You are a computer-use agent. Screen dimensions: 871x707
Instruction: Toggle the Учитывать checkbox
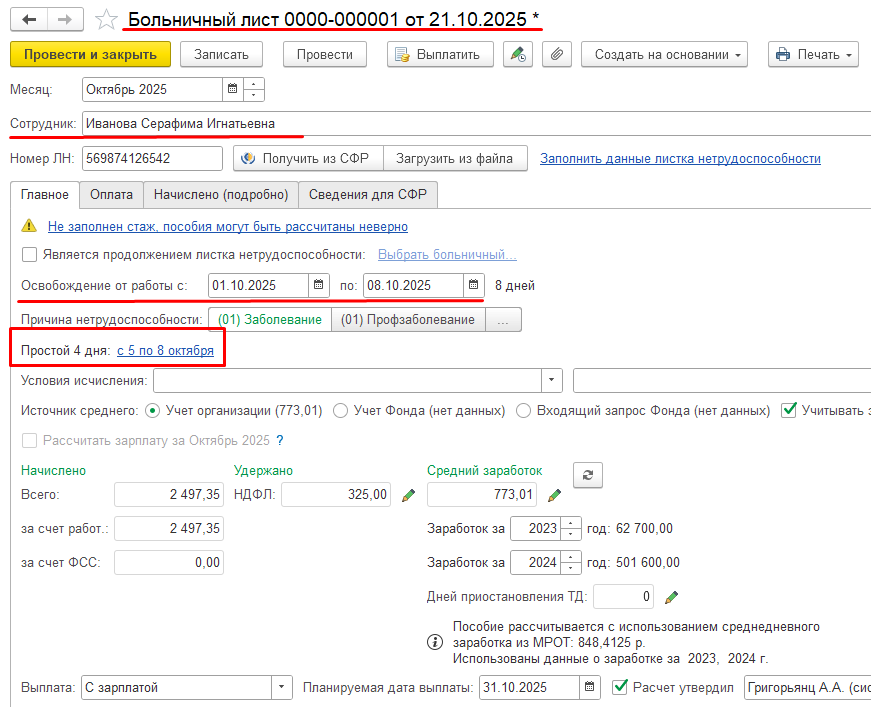pos(789,410)
